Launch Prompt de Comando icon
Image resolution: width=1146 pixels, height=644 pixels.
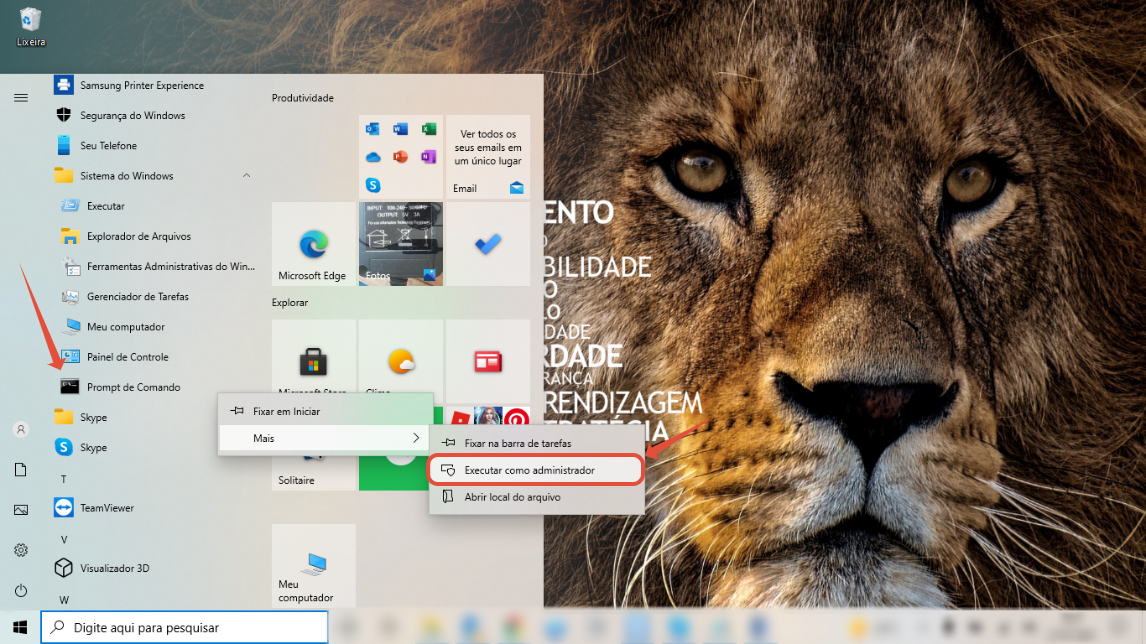(x=70, y=387)
